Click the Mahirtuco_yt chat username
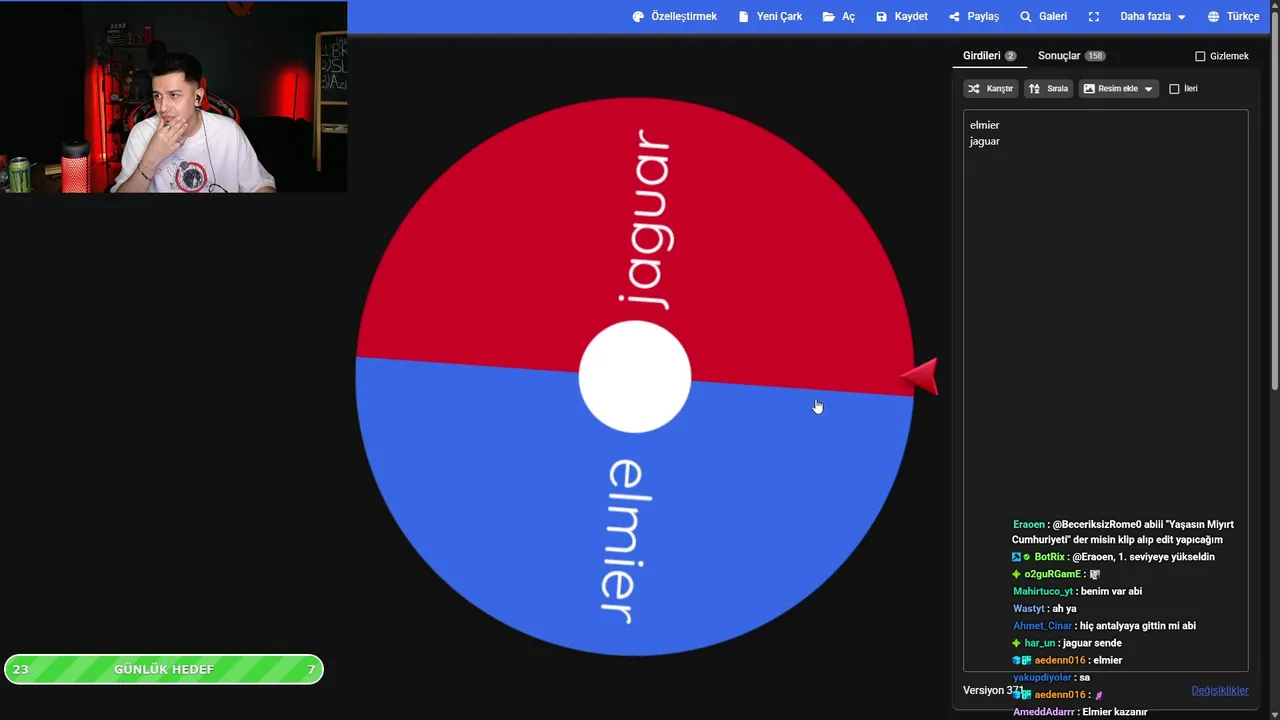 (x=1042, y=591)
